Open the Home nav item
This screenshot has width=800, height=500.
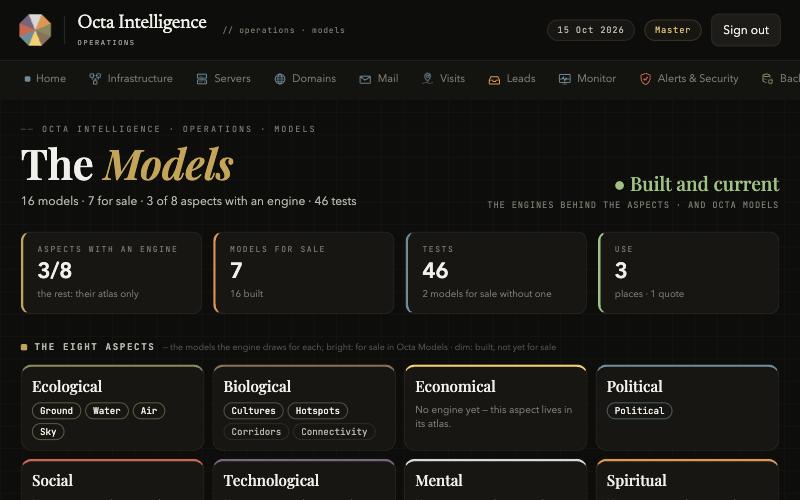pos(45,79)
